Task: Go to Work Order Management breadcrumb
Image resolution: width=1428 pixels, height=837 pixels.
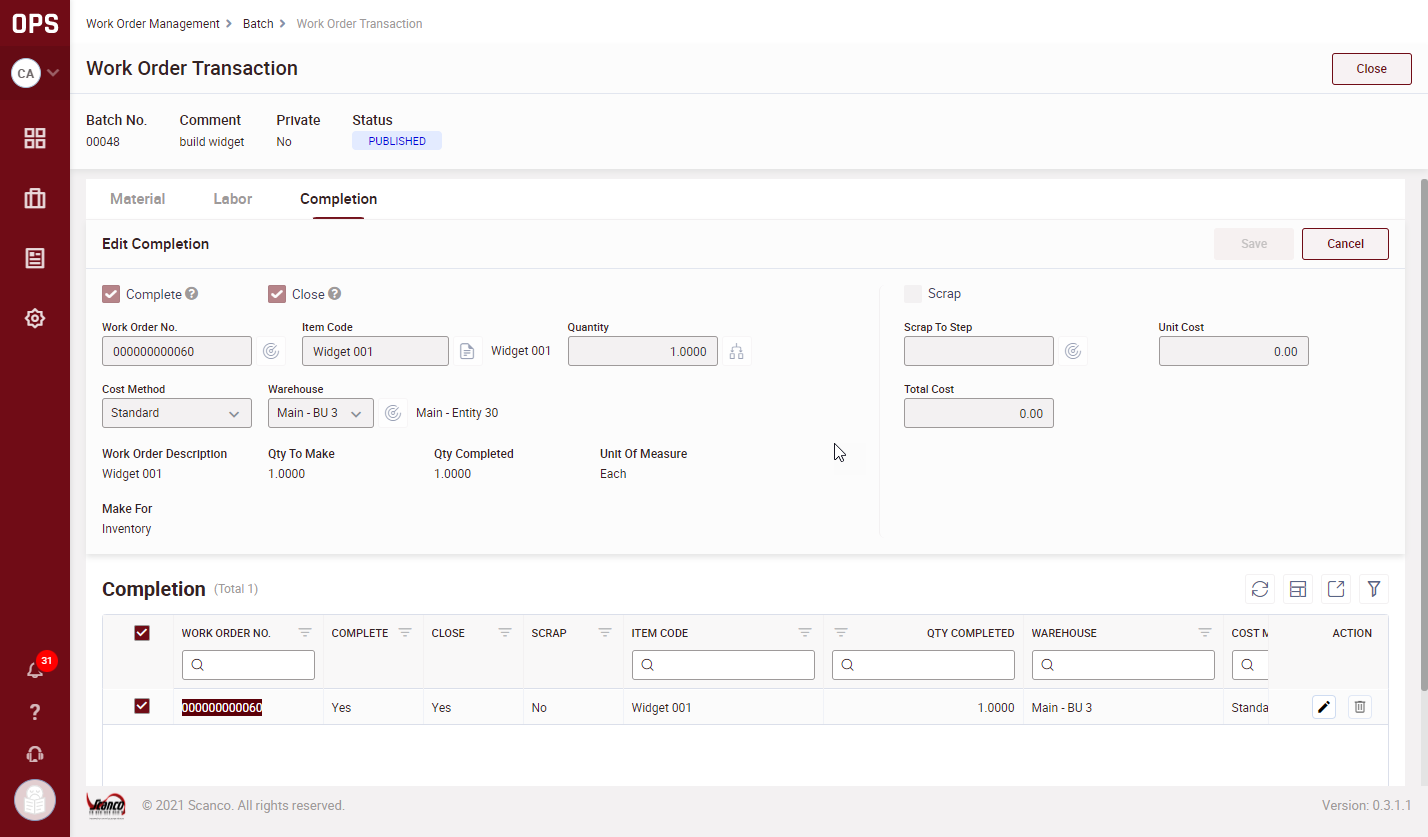Action: point(152,24)
